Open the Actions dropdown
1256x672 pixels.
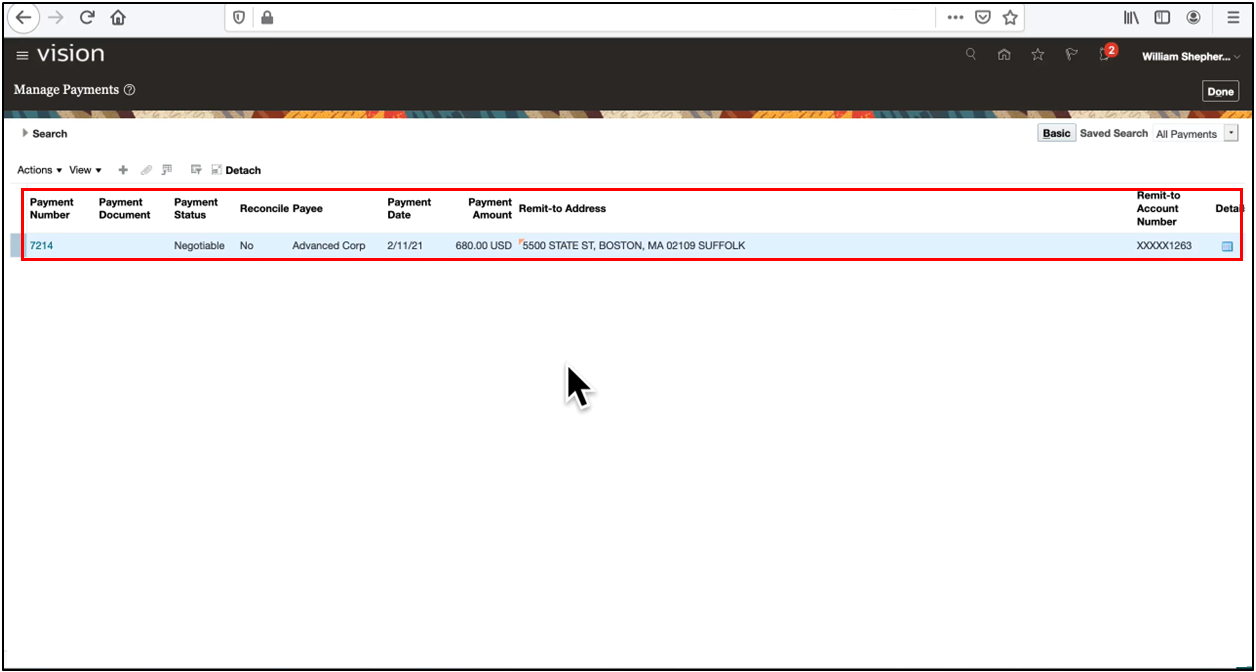[x=38, y=170]
